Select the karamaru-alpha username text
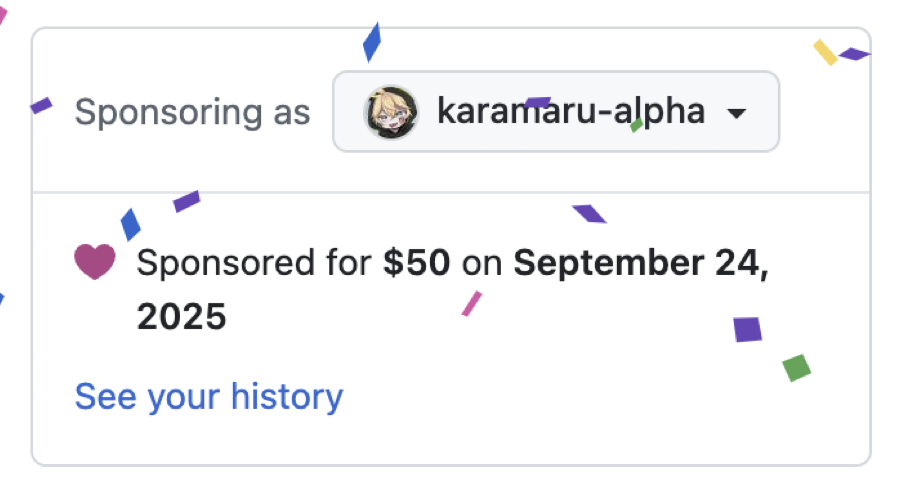908x502 pixels. click(571, 112)
